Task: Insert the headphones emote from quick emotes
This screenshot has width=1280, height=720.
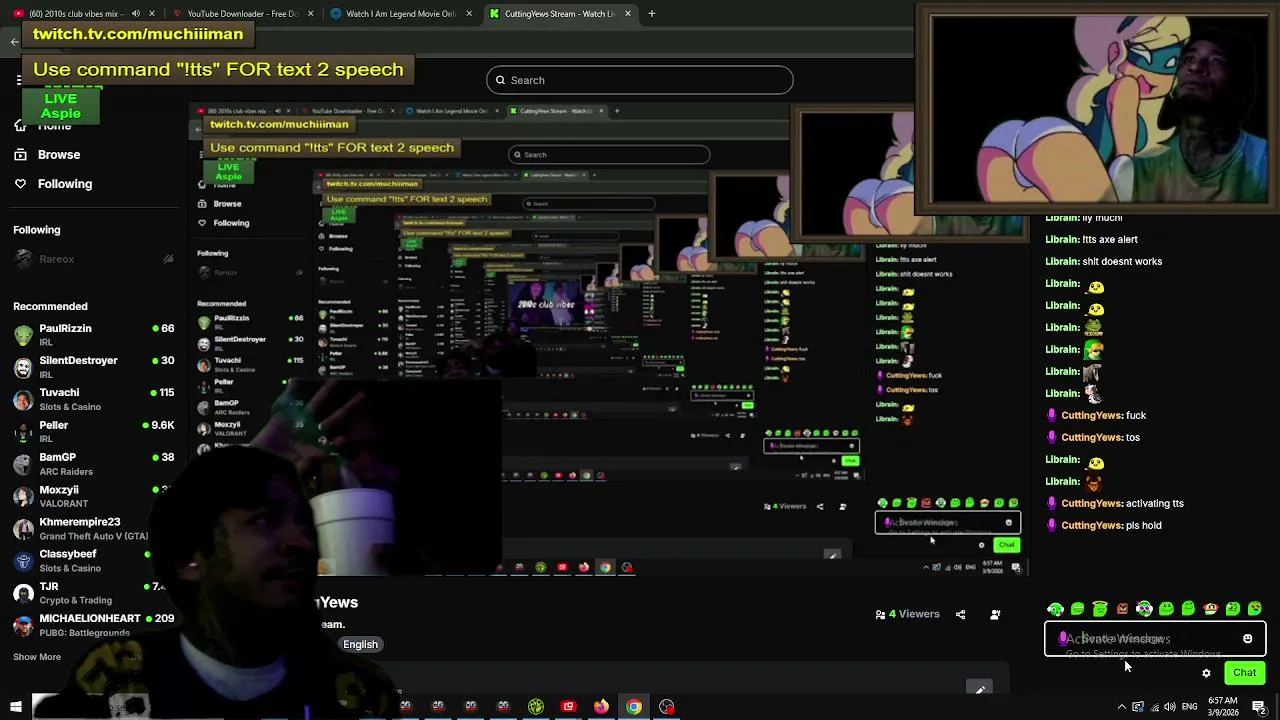Action: [x=1144, y=608]
